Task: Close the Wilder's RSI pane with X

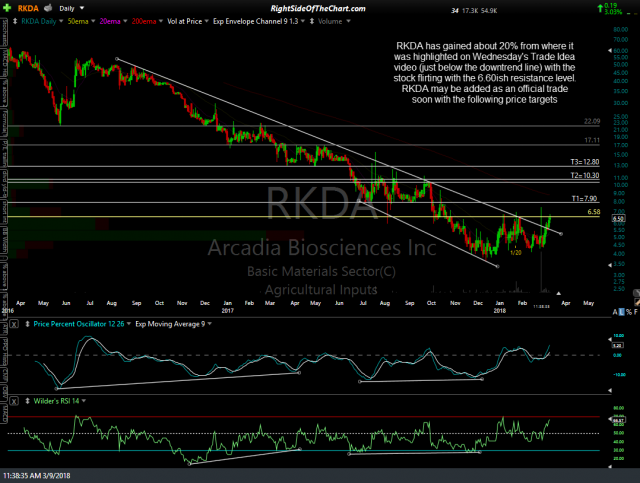Action: [x=14, y=401]
